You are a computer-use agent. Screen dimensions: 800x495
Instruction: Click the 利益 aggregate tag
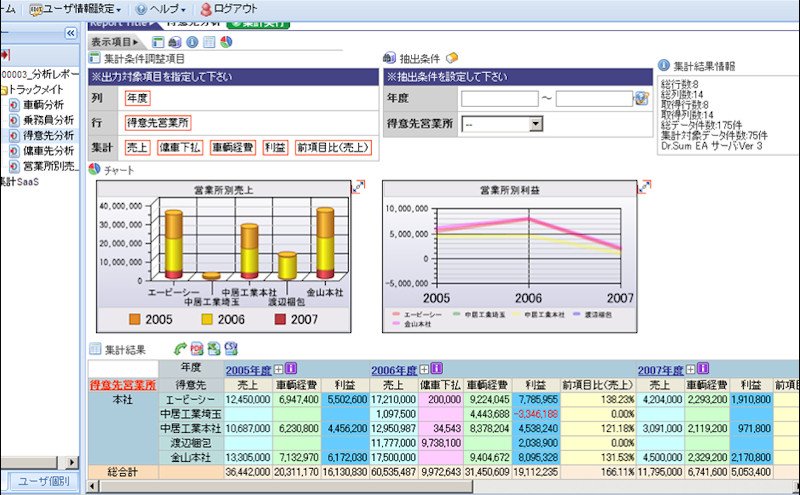pyautogui.click(x=275, y=147)
